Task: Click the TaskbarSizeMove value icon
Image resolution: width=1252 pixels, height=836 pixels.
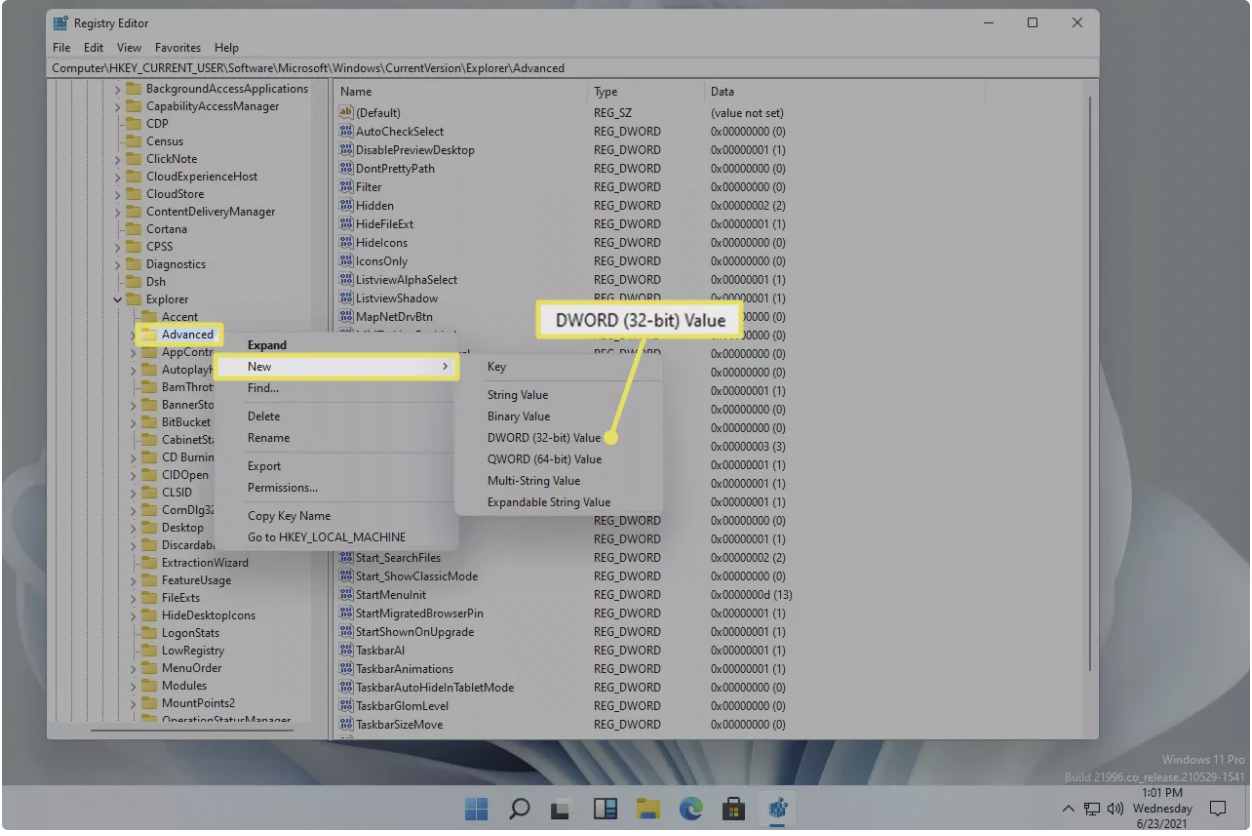Action: [x=347, y=725]
